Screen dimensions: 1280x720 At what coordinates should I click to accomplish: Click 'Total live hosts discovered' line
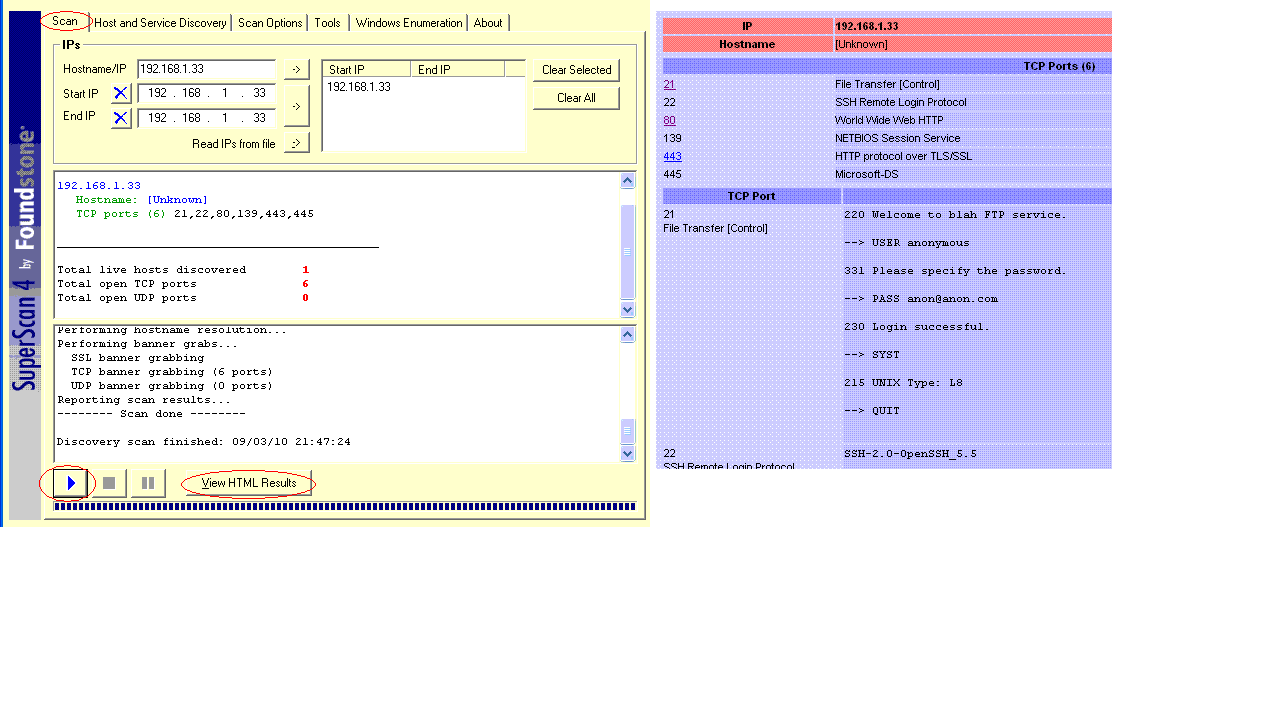tap(183, 270)
